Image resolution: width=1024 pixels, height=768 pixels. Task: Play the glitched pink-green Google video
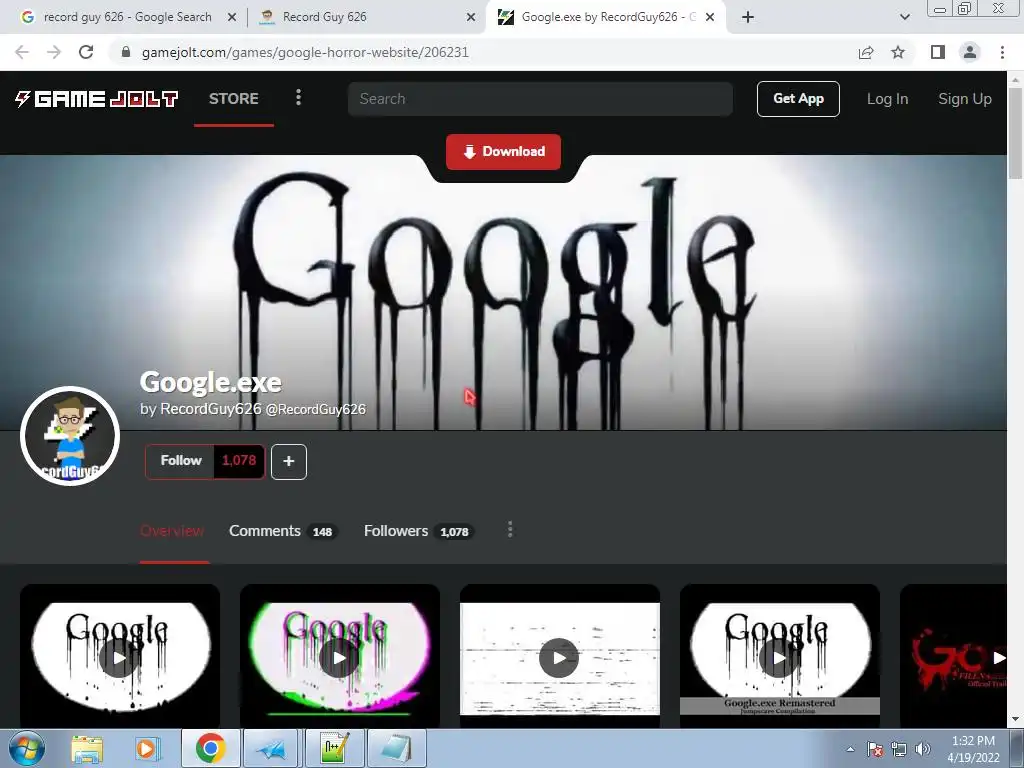(340, 657)
